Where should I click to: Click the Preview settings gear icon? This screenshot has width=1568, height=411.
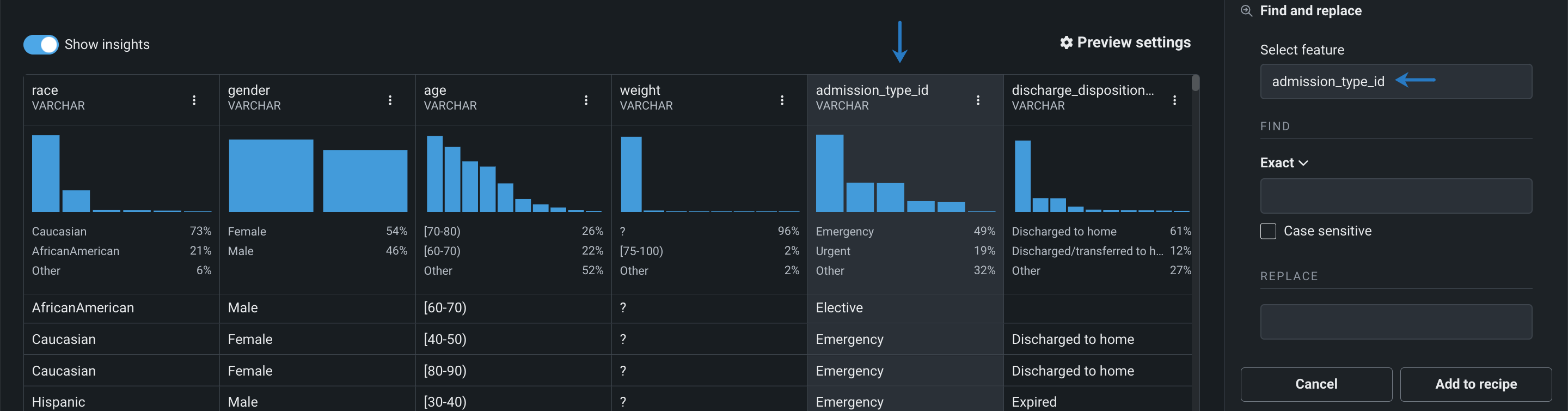click(x=1066, y=43)
